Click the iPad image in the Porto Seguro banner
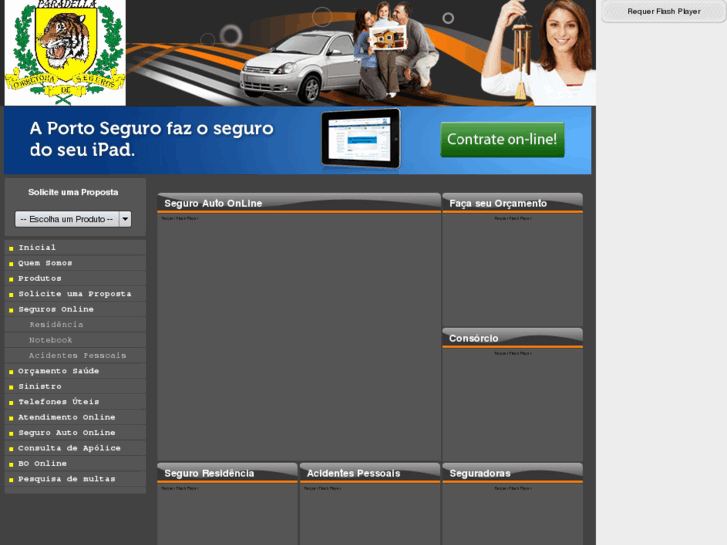The height and width of the screenshot is (545, 727). pos(361,139)
